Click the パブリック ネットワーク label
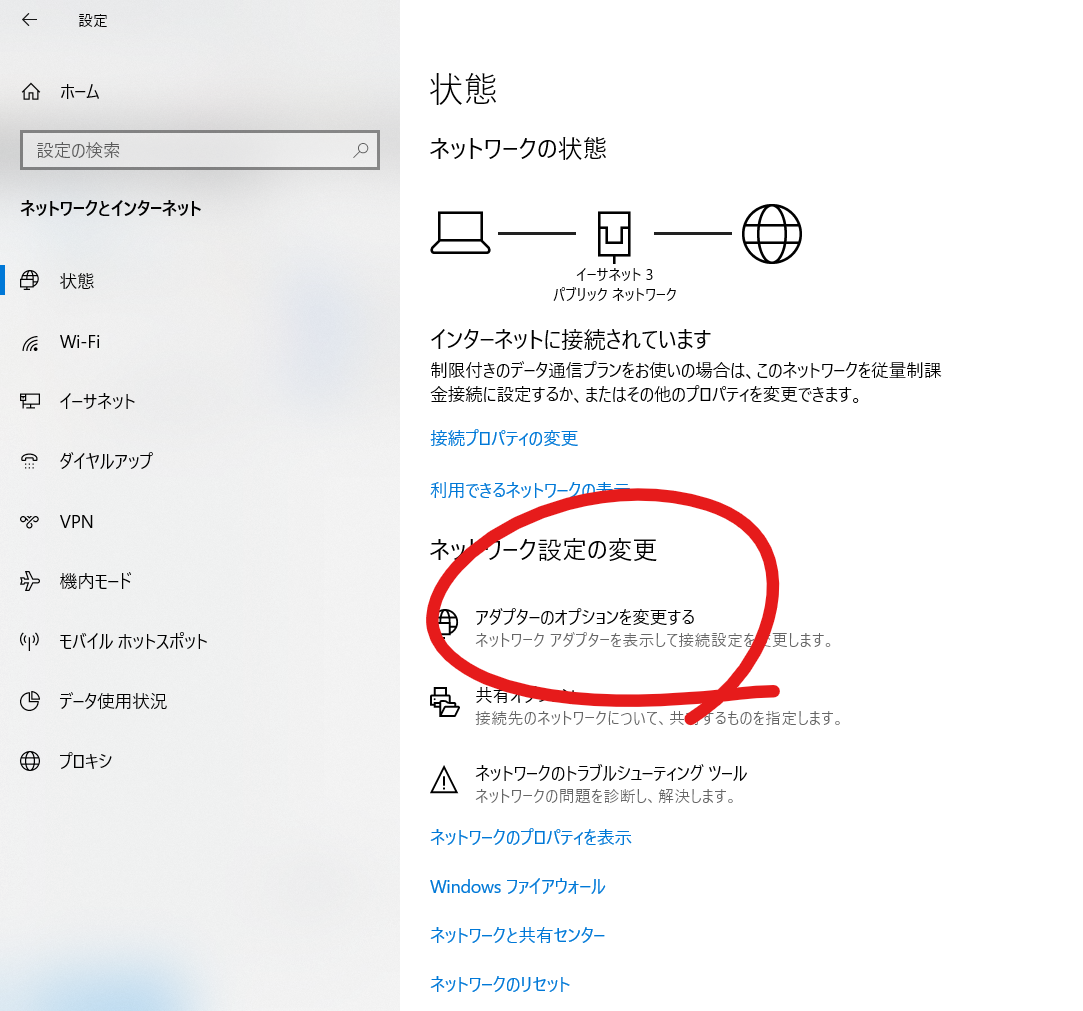 click(x=614, y=295)
